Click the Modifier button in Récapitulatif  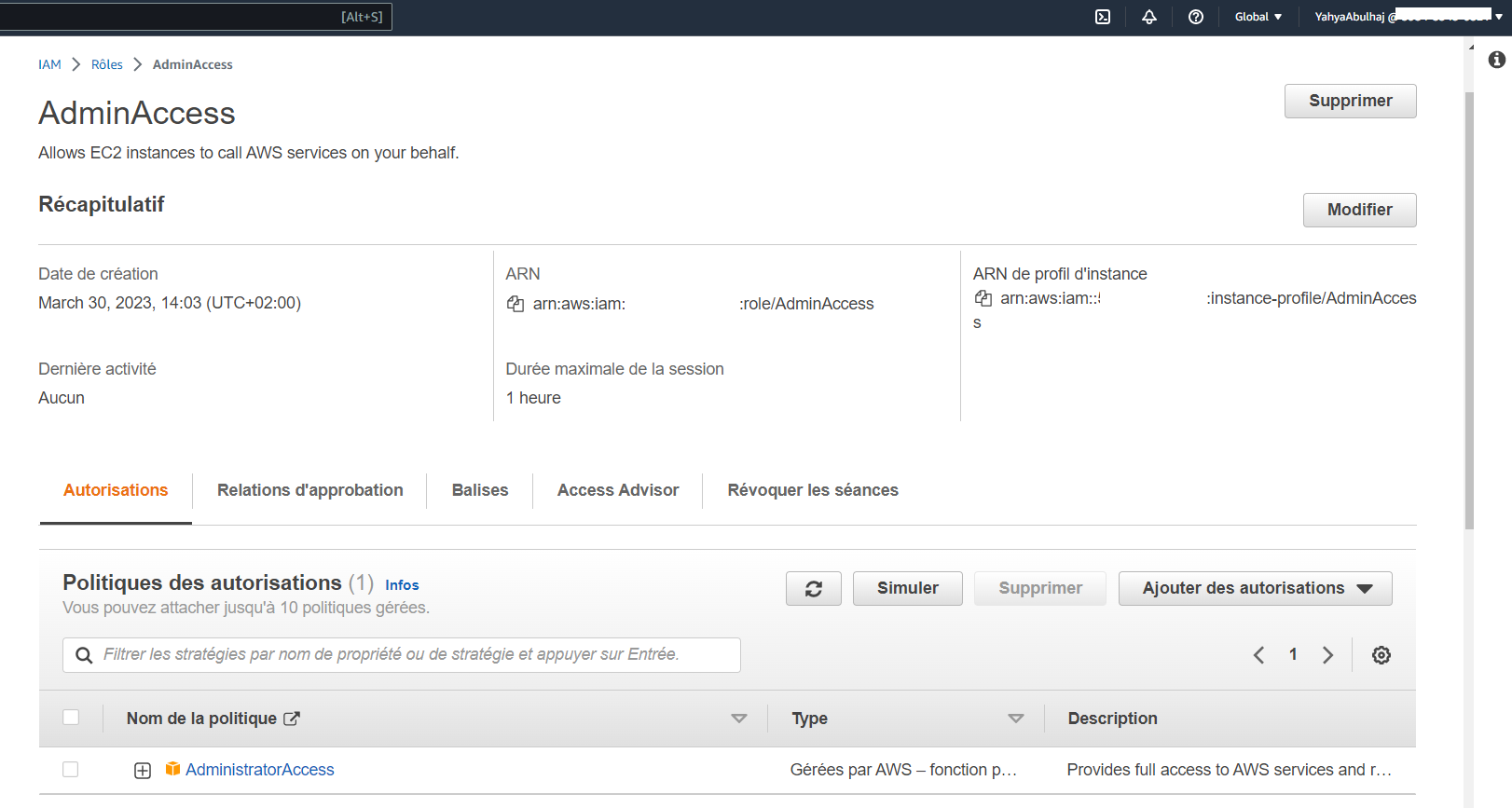[x=1359, y=210]
